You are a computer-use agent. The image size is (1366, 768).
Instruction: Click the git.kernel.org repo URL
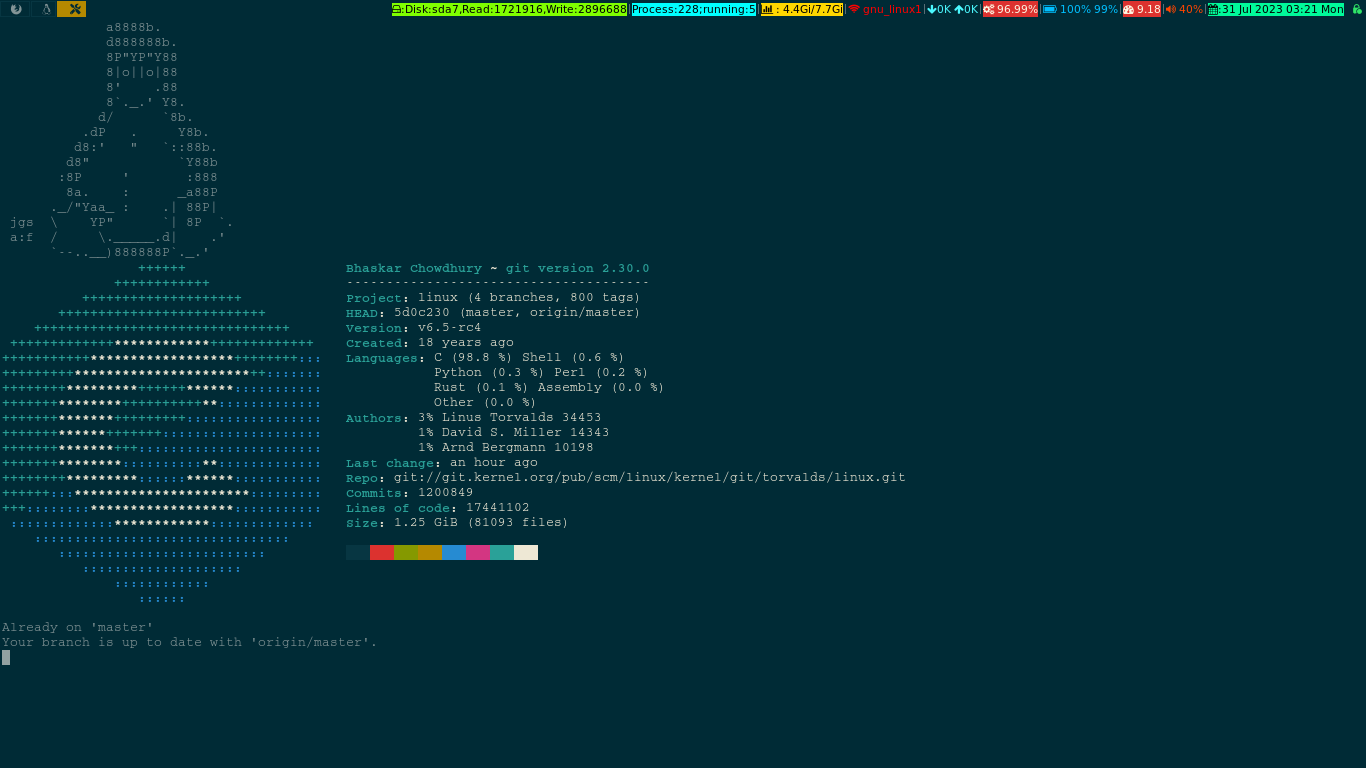[649, 478]
